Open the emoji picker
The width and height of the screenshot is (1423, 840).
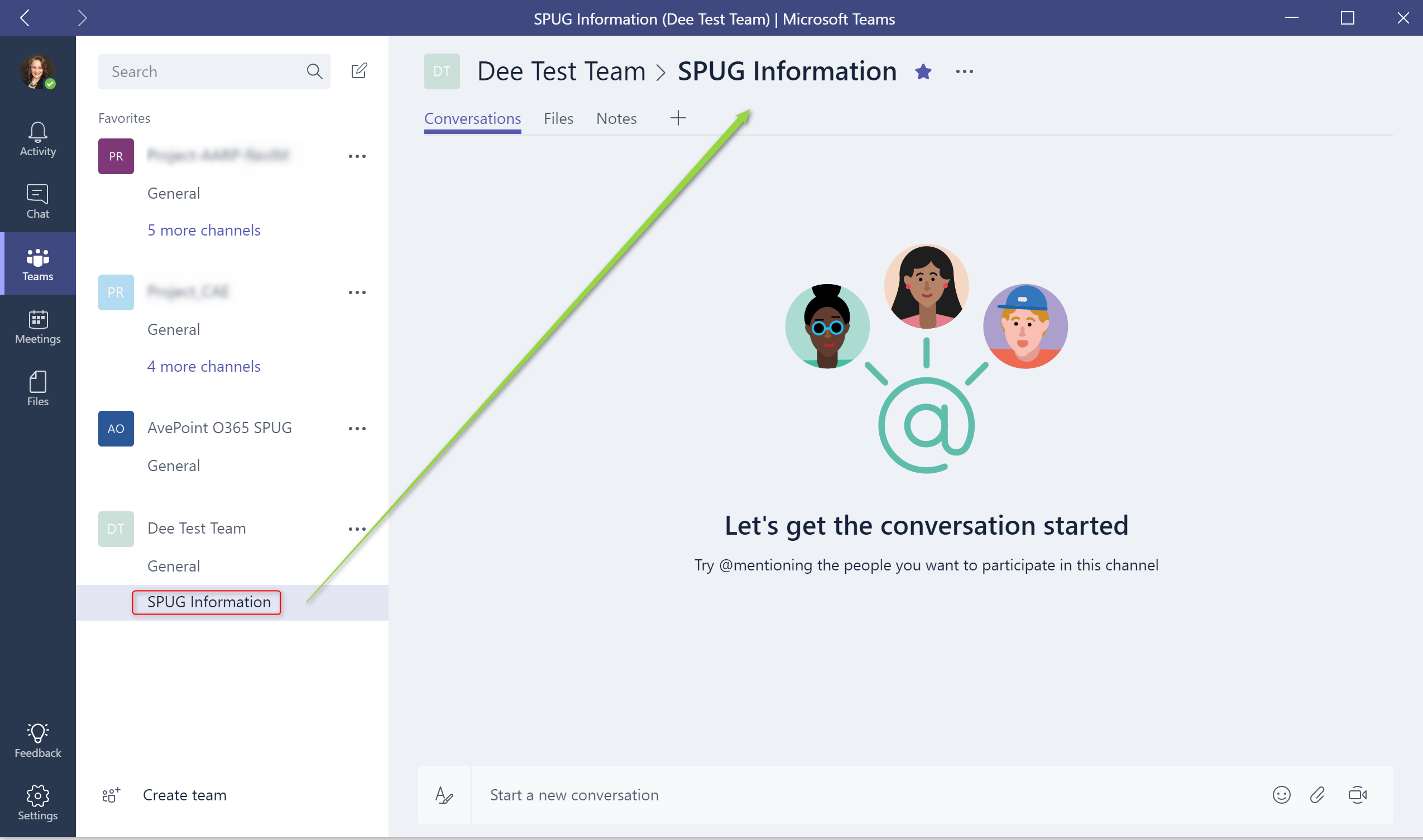pyautogui.click(x=1282, y=795)
